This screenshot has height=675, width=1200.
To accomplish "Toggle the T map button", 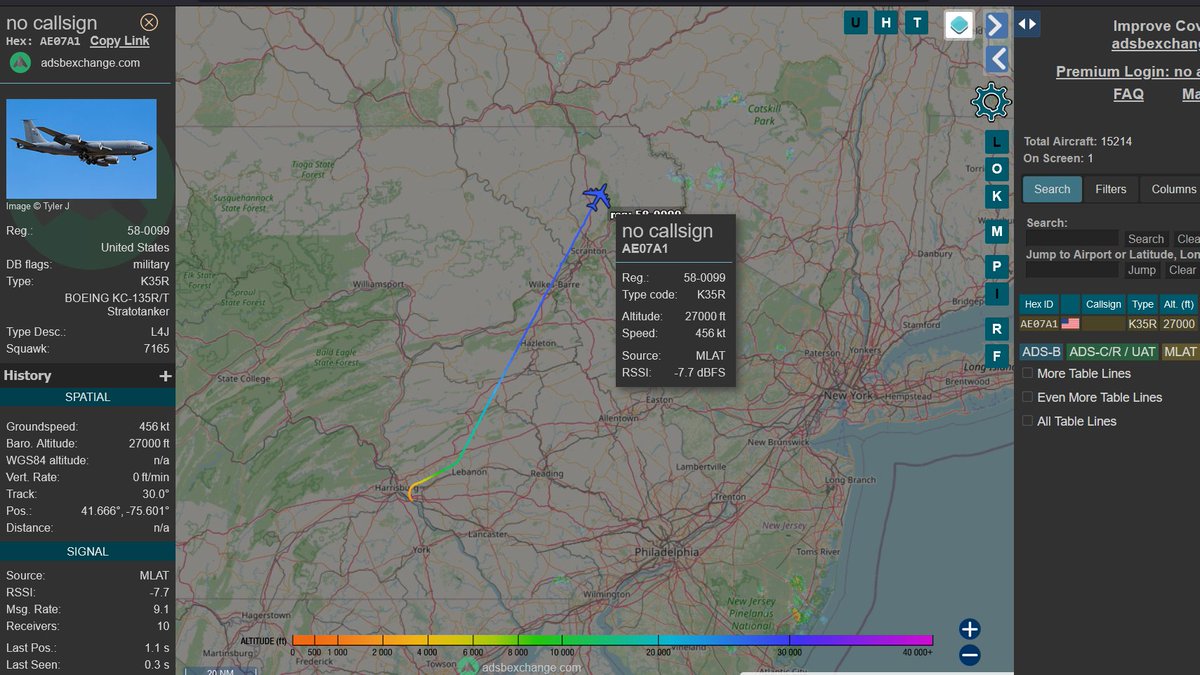I will click(917, 23).
